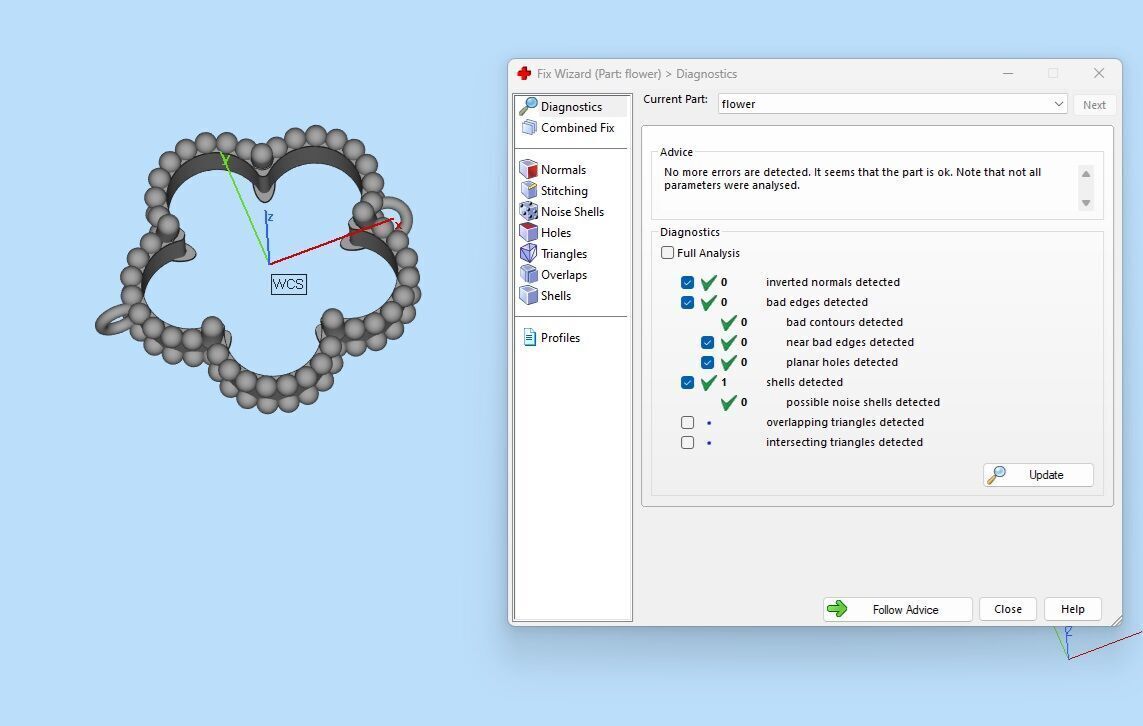Image resolution: width=1143 pixels, height=726 pixels.
Task: Click the Noise Shells dice icon
Action: tap(528, 211)
